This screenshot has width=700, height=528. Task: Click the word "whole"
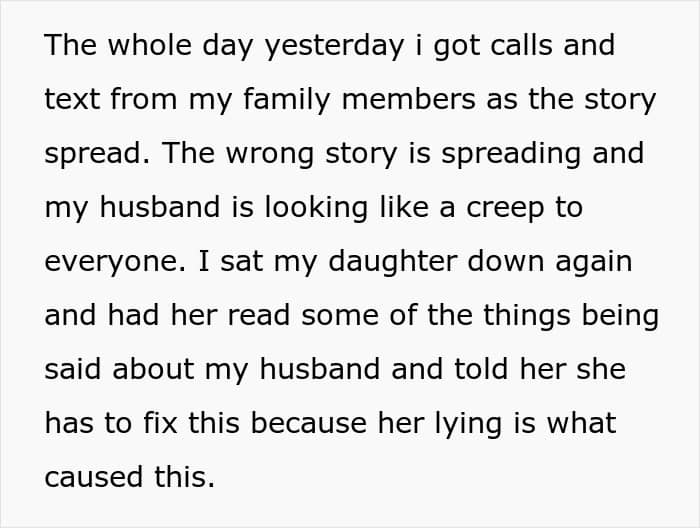(x=150, y=45)
